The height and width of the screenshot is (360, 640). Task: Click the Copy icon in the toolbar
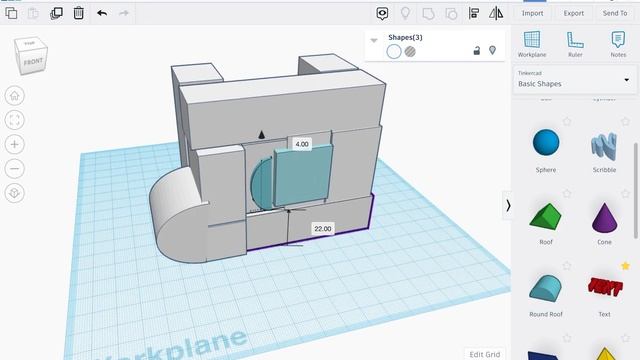click(x=11, y=13)
